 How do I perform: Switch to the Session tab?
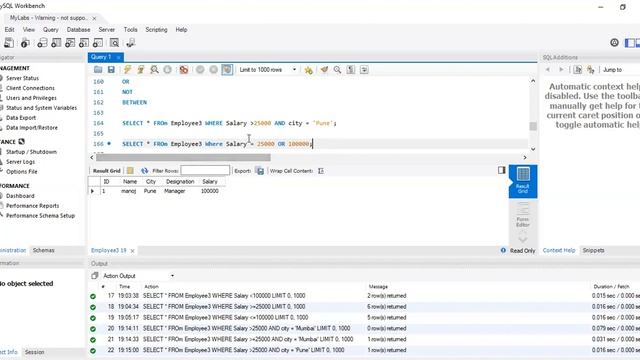click(x=34, y=352)
